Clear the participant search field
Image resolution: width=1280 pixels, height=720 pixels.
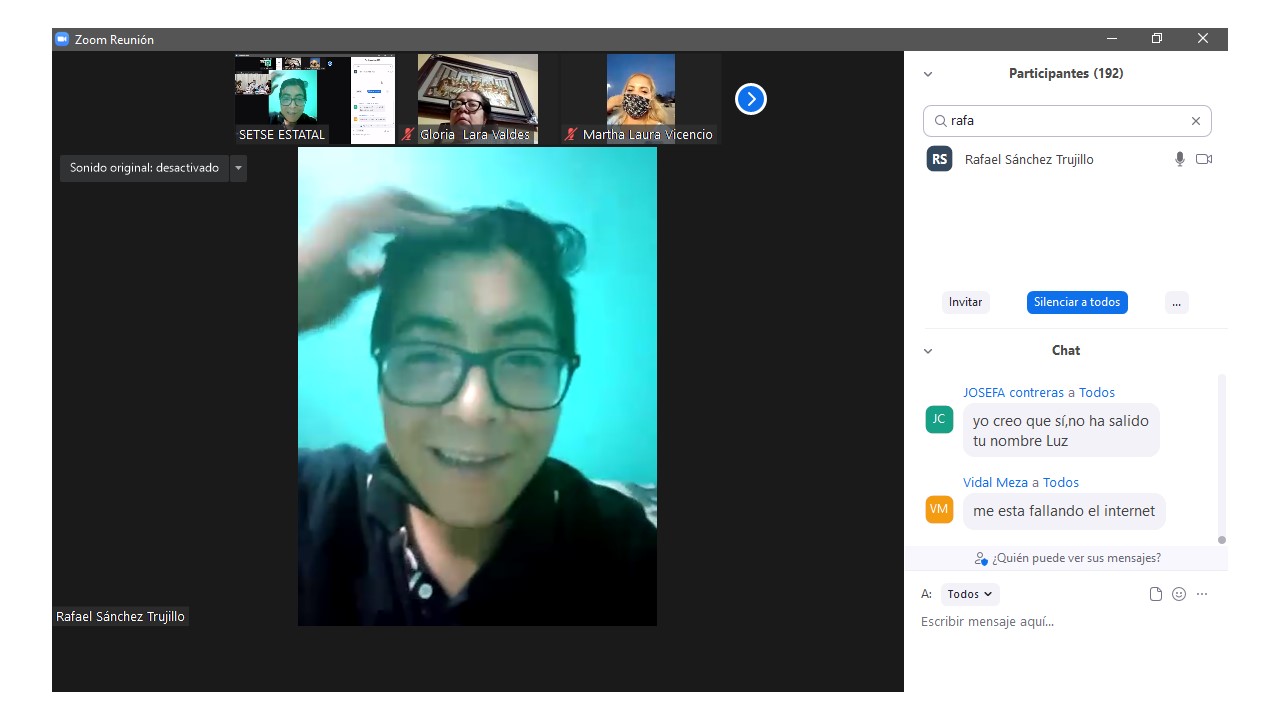tap(1195, 121)
